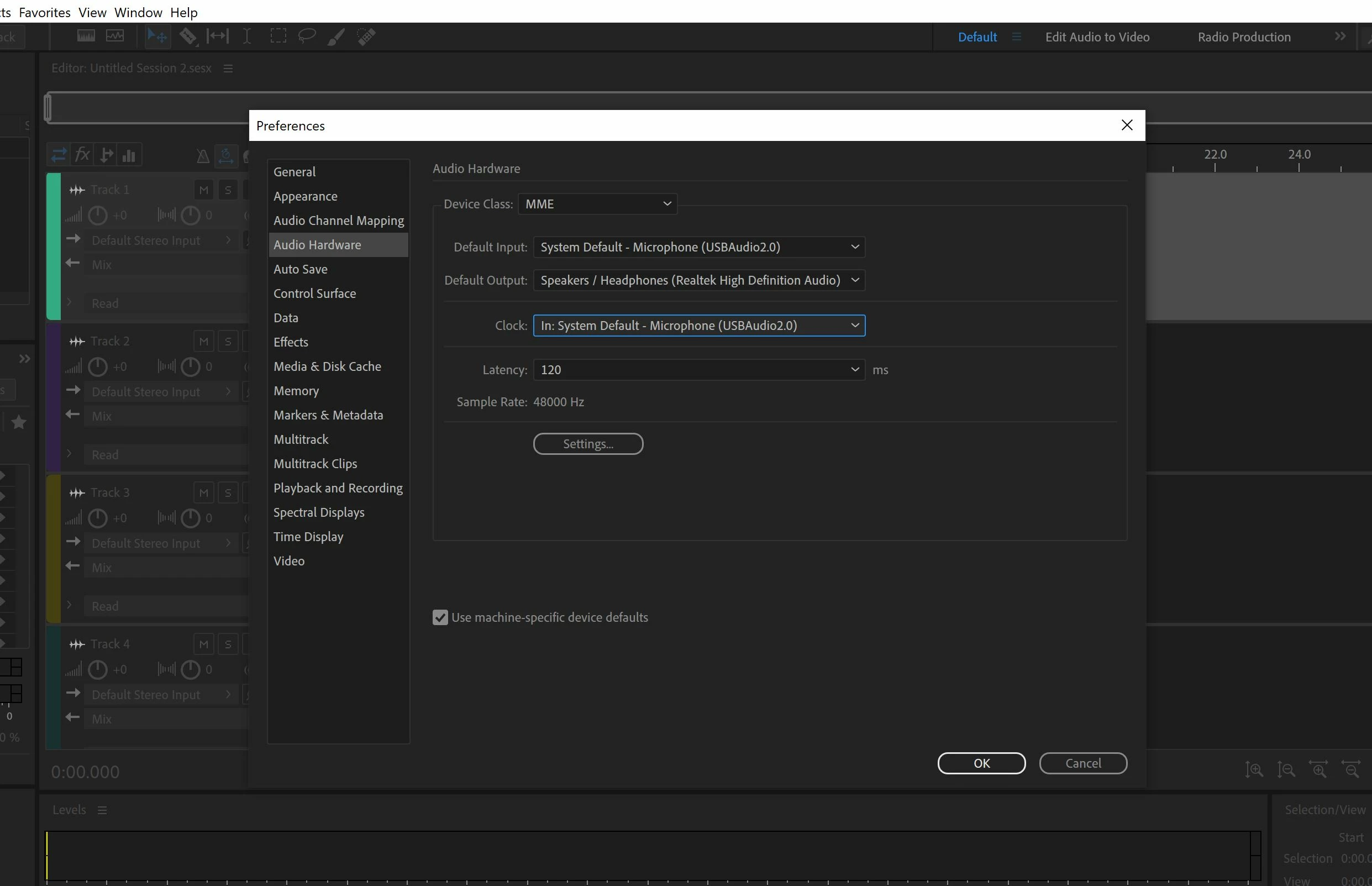Select the Slip tool
Viewport: 1372px width, 886px height.
click(217, 37)
